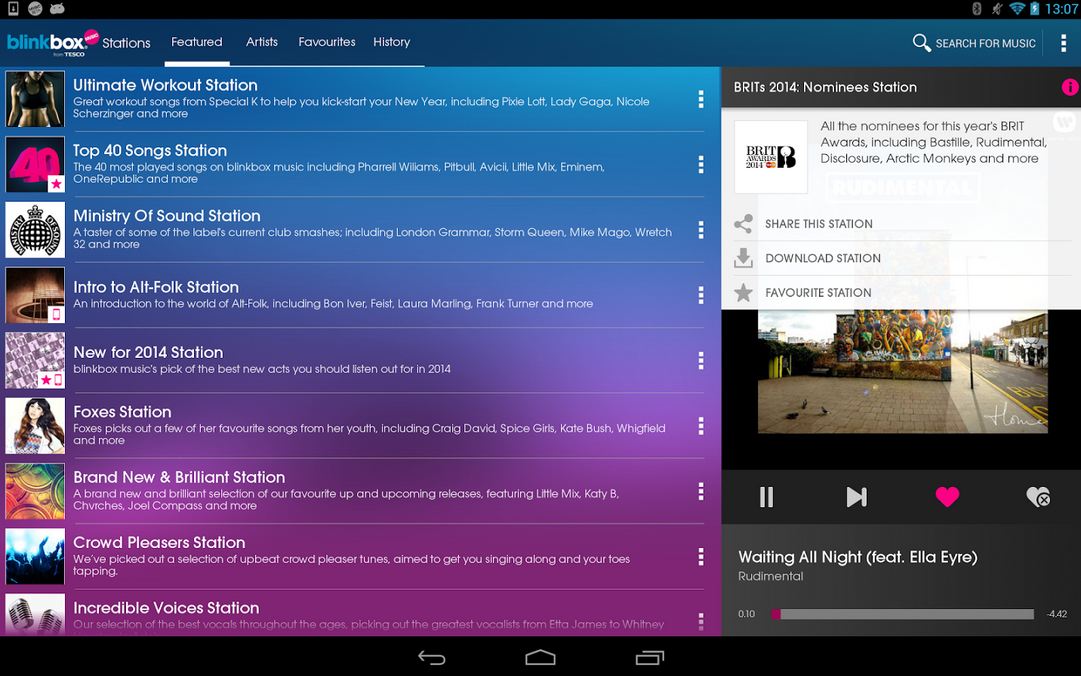Open the Brand New & Brilliant Station title
Screen dimensions: 1081x676
tap(179, 477)
